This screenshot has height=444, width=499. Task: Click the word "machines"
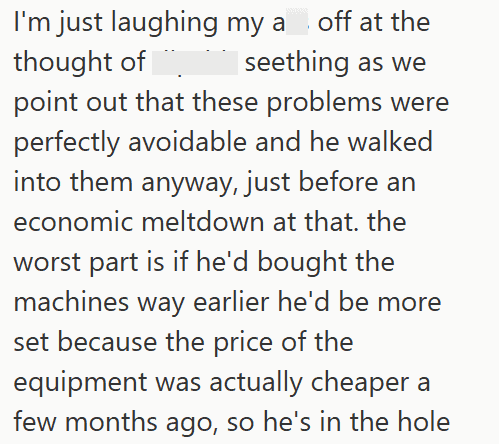(71, 302)
